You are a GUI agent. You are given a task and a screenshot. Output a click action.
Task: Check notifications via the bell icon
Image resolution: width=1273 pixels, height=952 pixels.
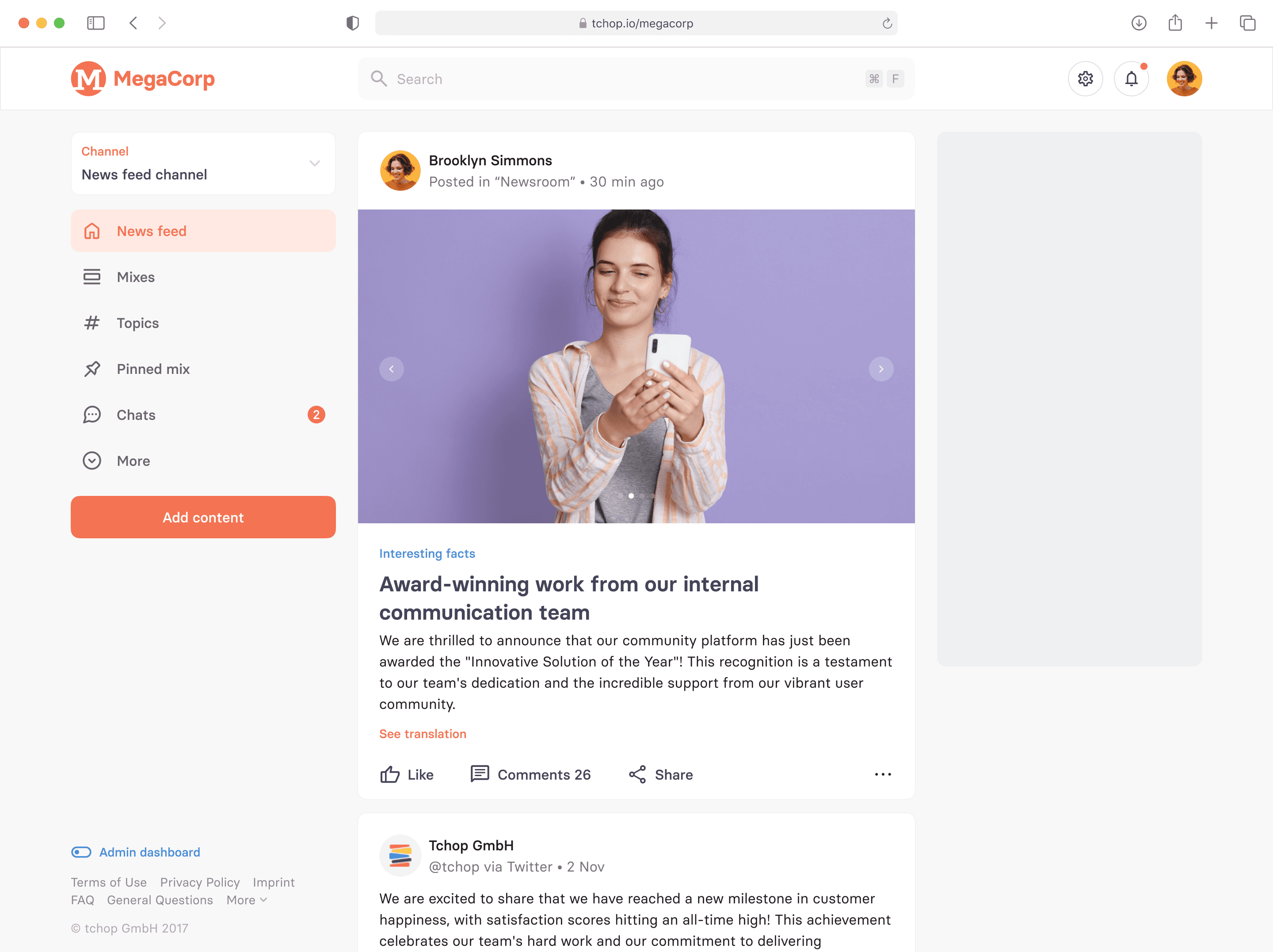coord(1132,78)
